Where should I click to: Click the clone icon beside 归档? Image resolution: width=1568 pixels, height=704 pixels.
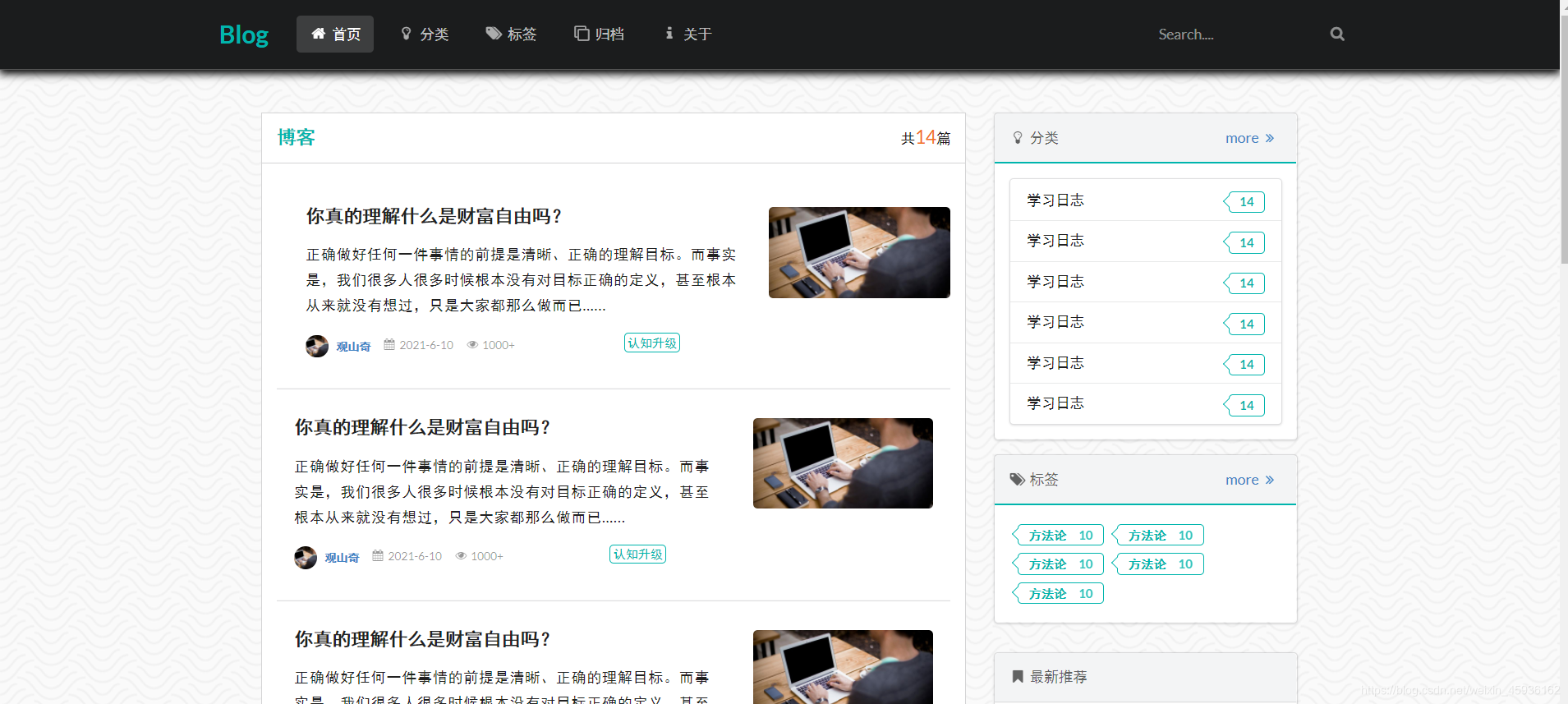click(x=582, y=34)
